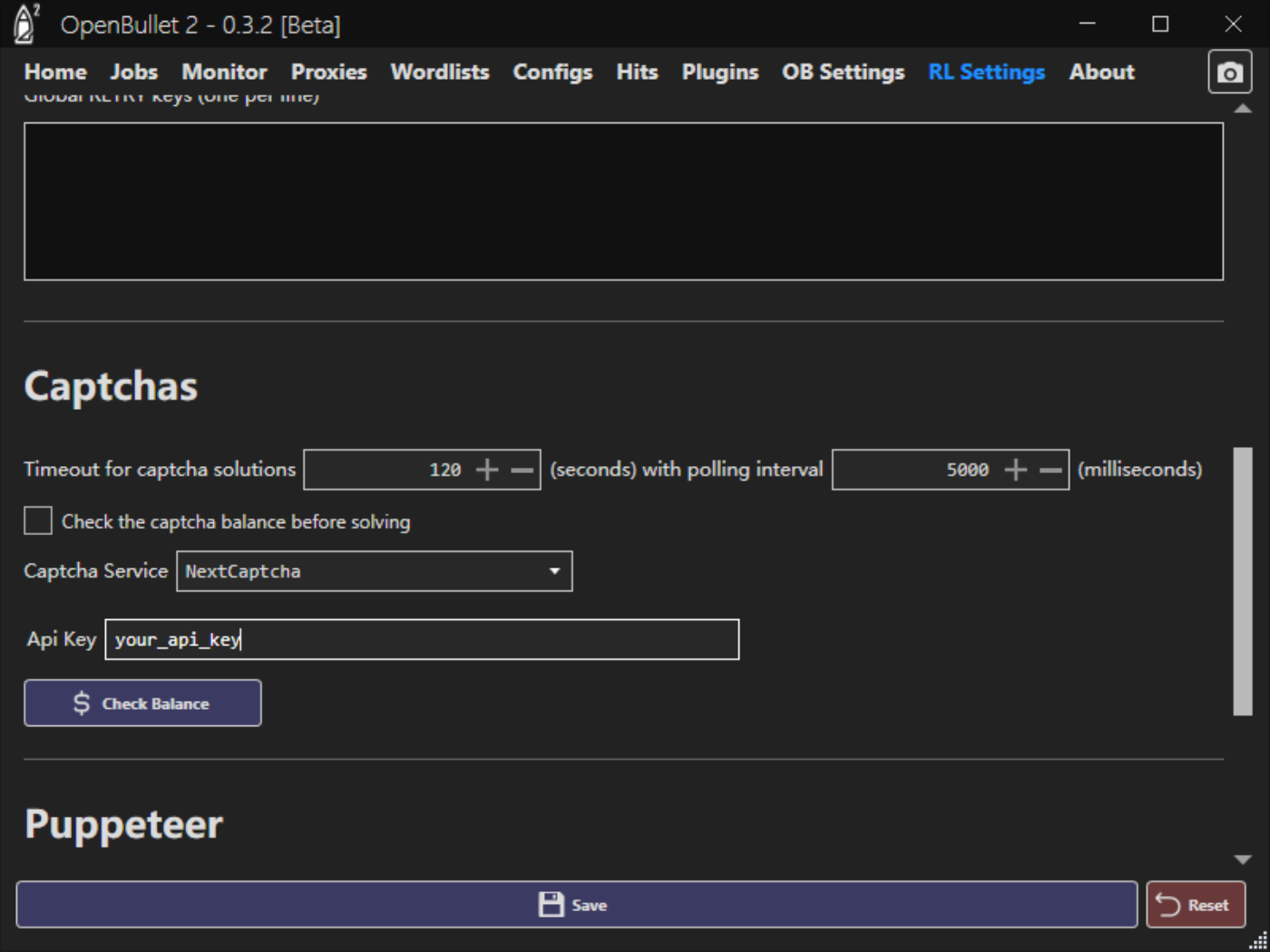Click the dollar icon on Check Balance
Viewport: 1270px width, 952px height.
click(81, 702)
